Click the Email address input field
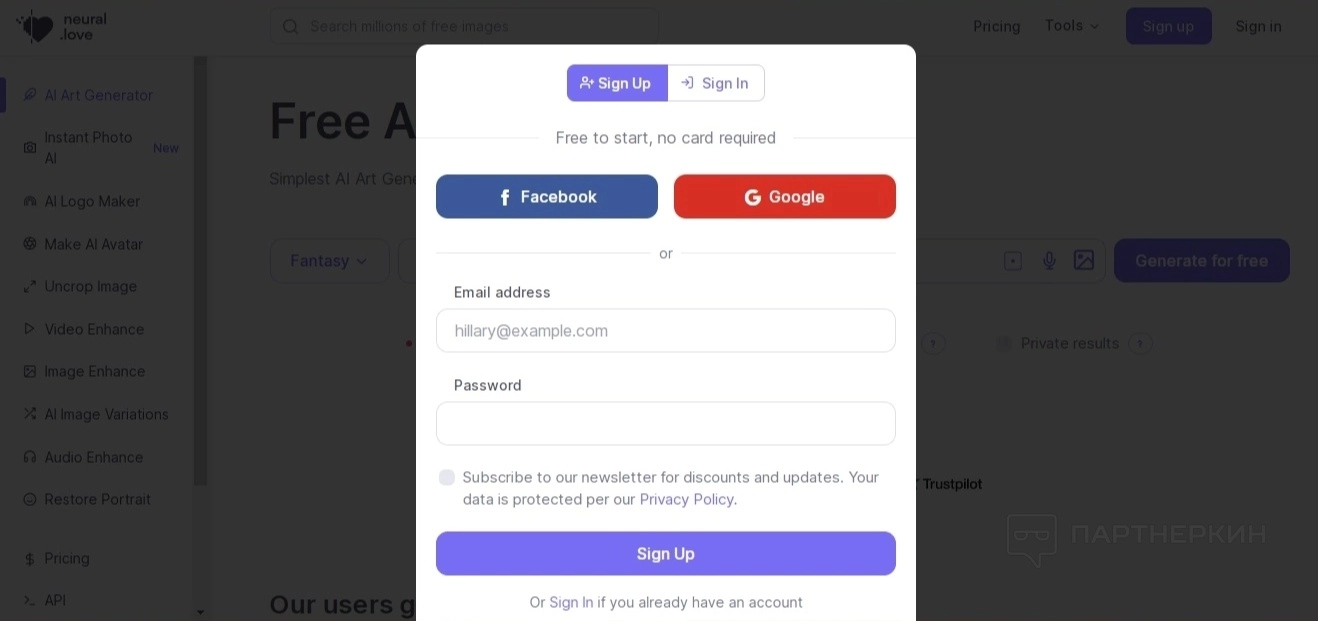Viewport: 1318px width, 621px height. point(666,331)
